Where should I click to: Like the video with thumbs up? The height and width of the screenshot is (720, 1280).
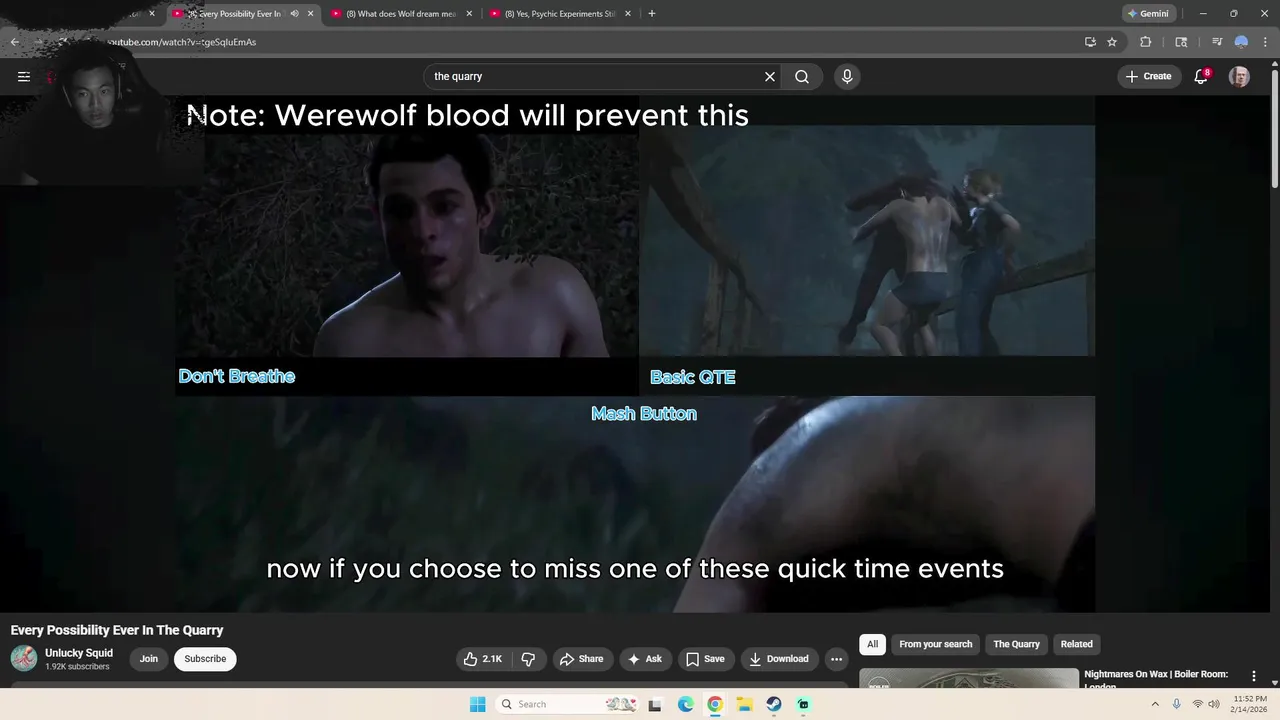(482, 659)
